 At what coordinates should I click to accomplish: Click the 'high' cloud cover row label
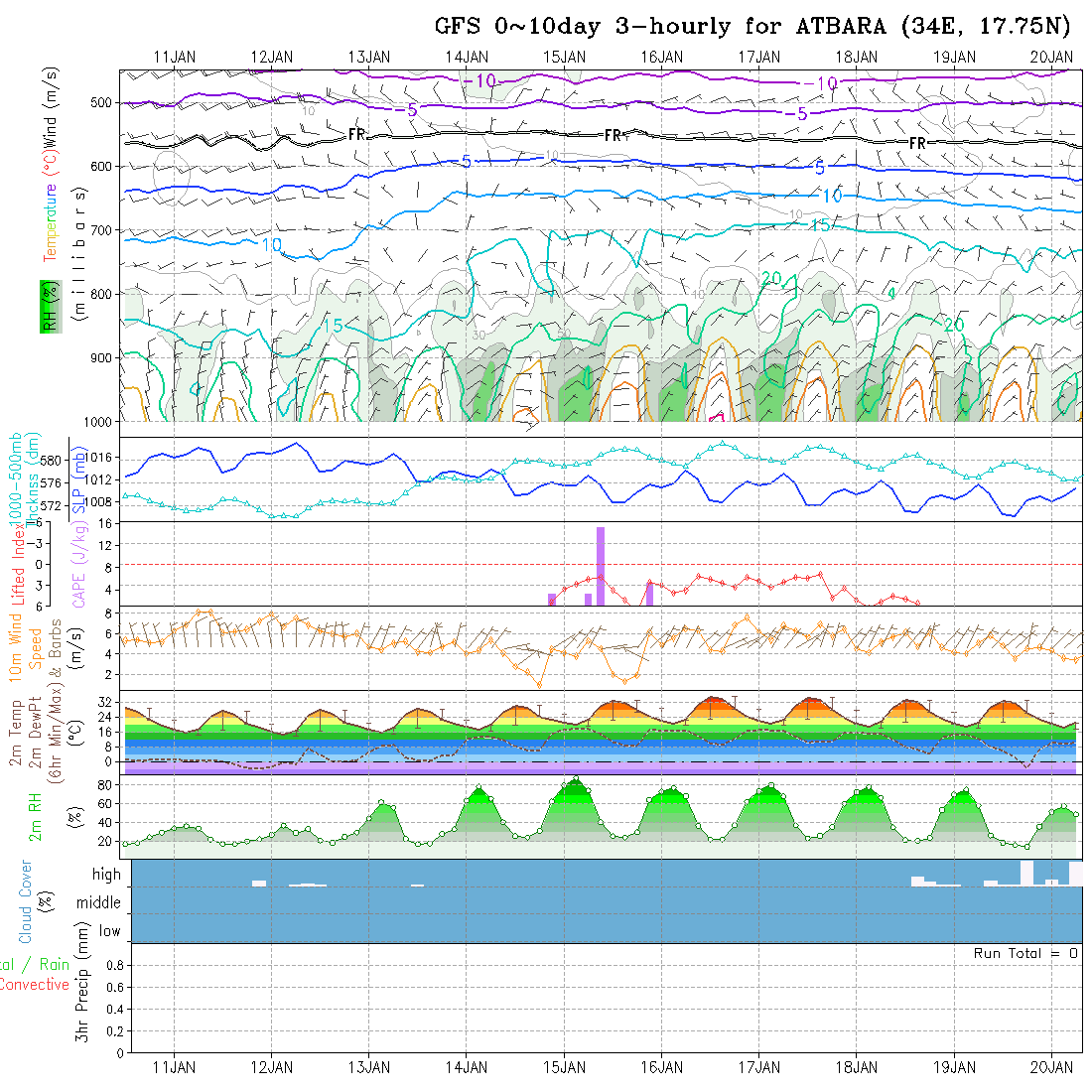tap(106, 875)
